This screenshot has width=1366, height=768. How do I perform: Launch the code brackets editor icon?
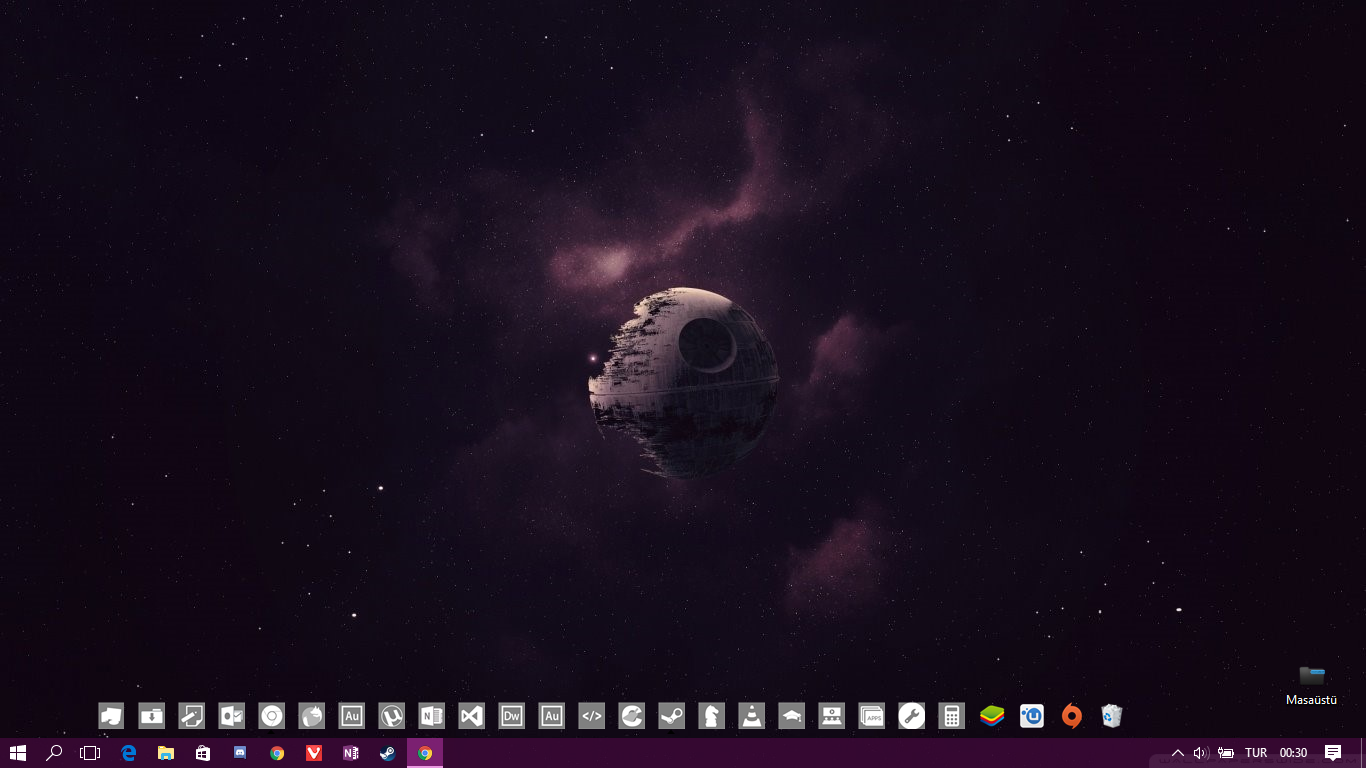point(591,715)
